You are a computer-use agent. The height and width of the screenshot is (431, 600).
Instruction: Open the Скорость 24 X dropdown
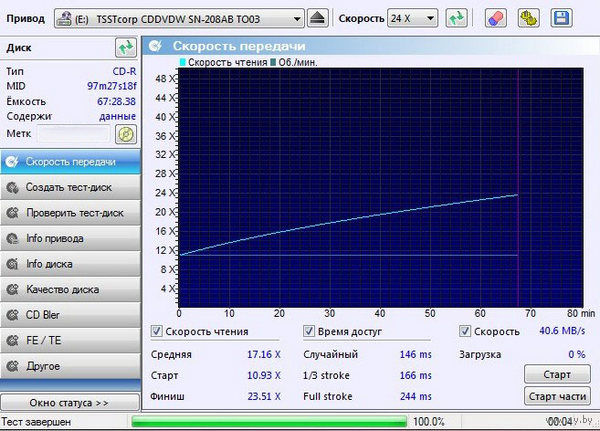click(412, 18)
